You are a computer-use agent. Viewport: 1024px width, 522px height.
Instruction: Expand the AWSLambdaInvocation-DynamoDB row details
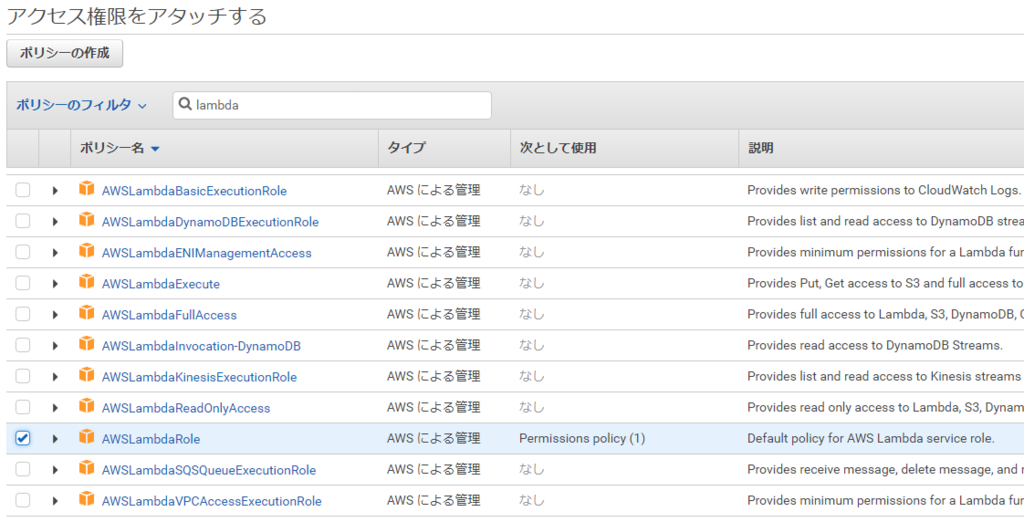[x=55, y=346]
